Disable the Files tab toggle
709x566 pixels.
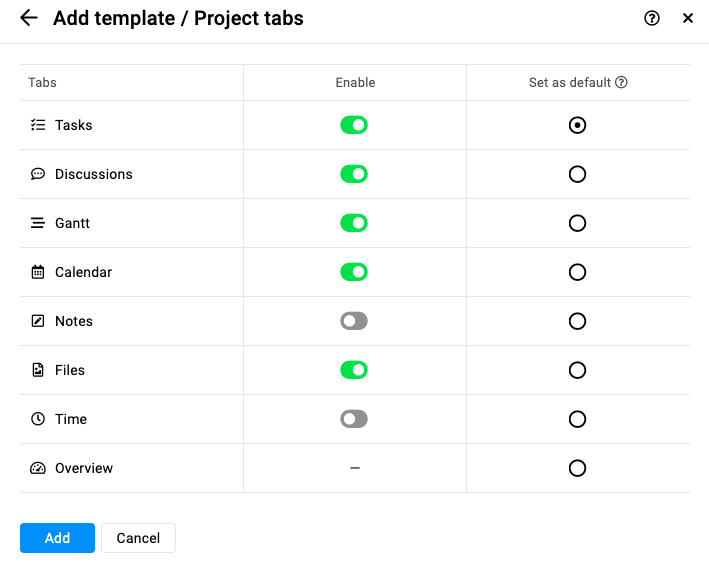(354, 370)
